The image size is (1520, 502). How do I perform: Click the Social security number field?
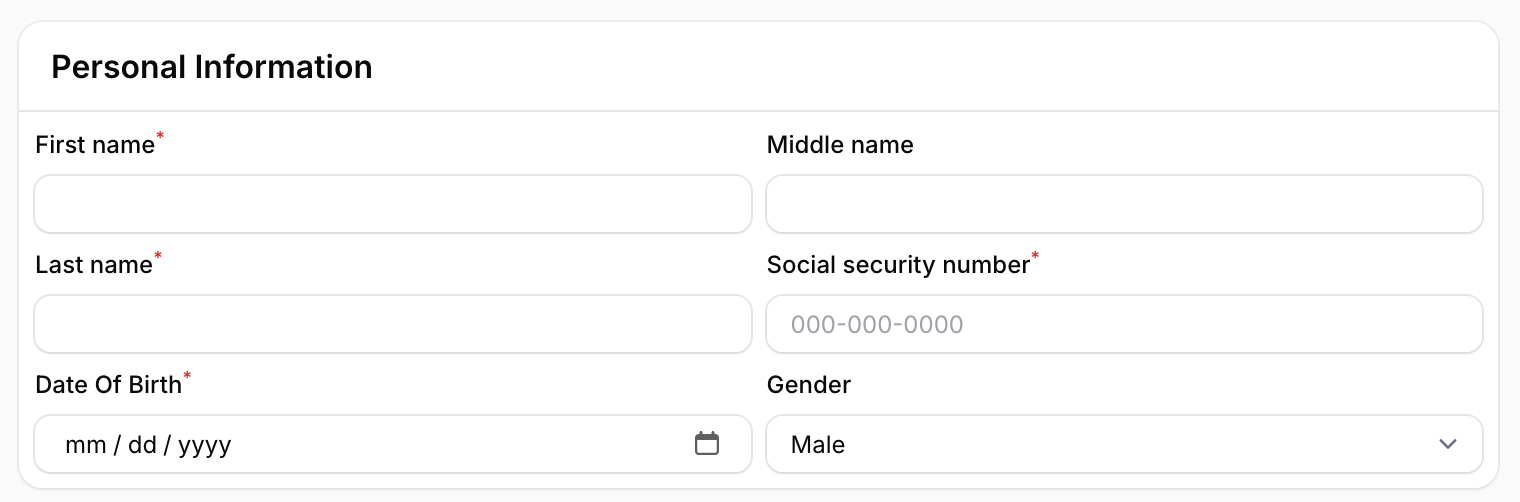point(1124,324)
